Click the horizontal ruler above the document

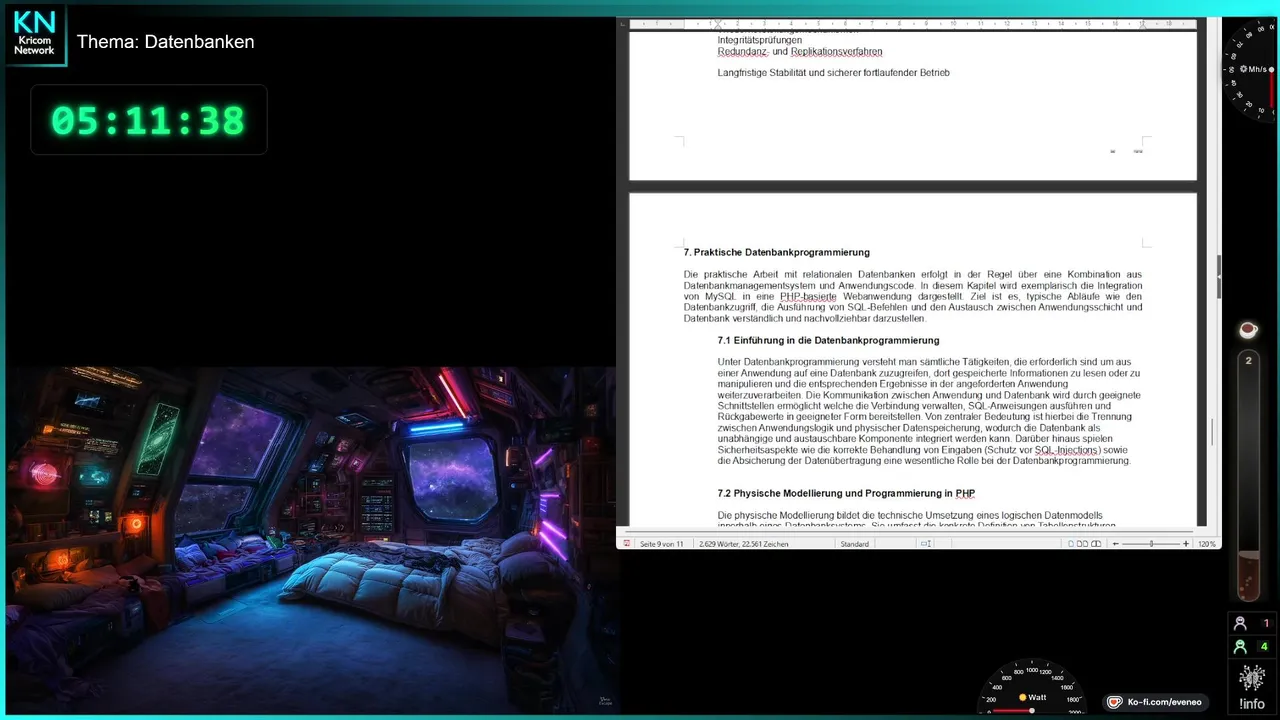[x=912, y=23]
